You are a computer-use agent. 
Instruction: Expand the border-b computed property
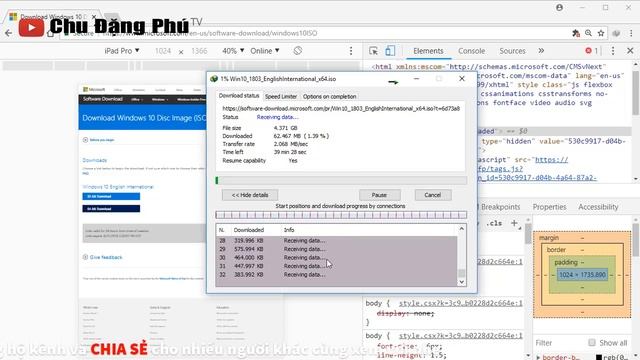point(538,357)
